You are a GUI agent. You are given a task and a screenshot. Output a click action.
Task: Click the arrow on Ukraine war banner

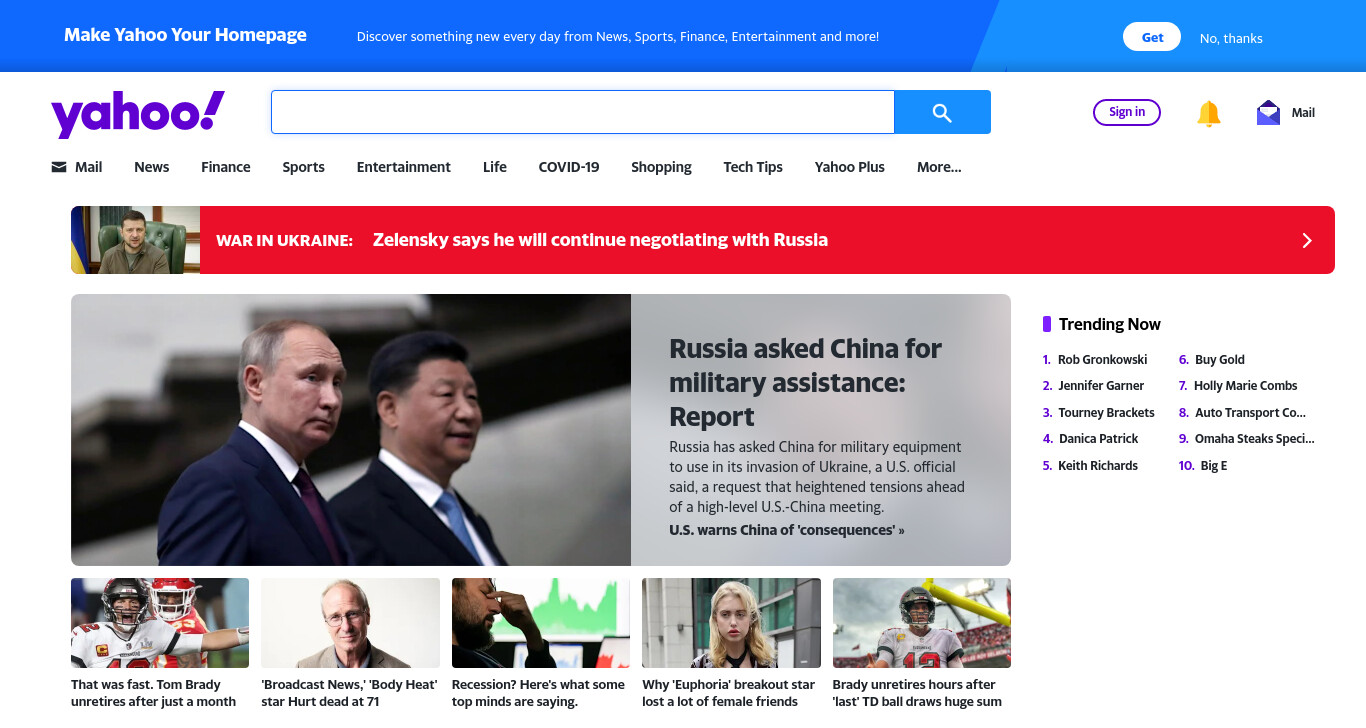click(1306, 240)
